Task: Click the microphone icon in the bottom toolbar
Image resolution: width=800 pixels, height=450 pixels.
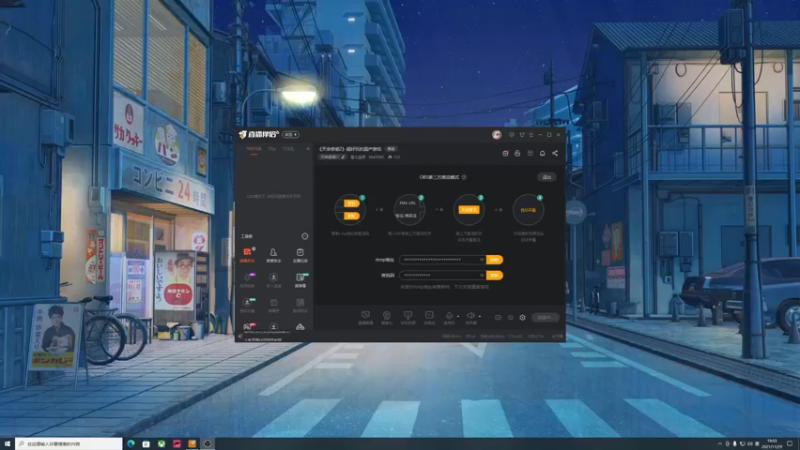Action: point(449,317)
